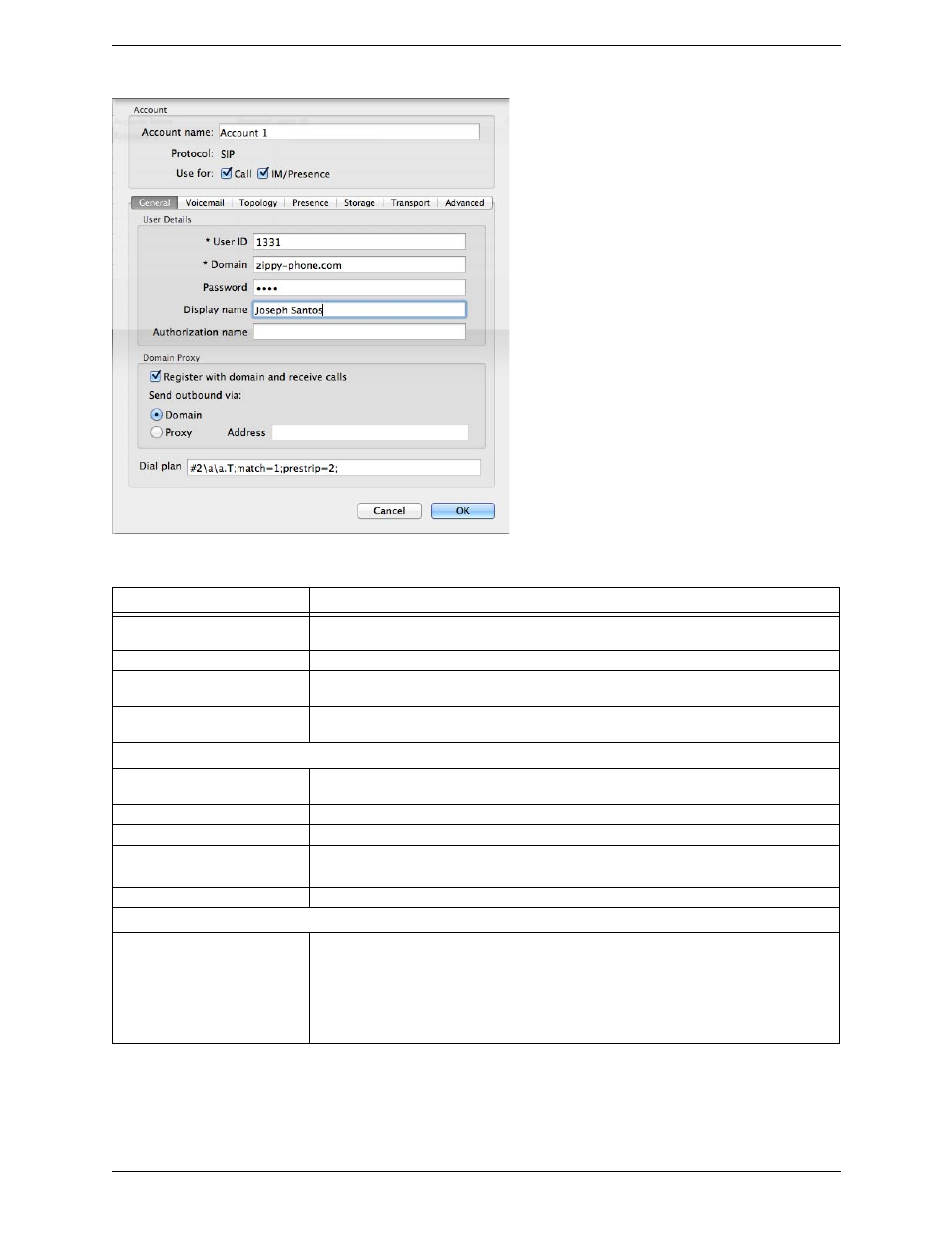The height and width of the screenshot is (1233, 952).
Task: Open the Voicemail tab
Action: click(x=205, y=202)
